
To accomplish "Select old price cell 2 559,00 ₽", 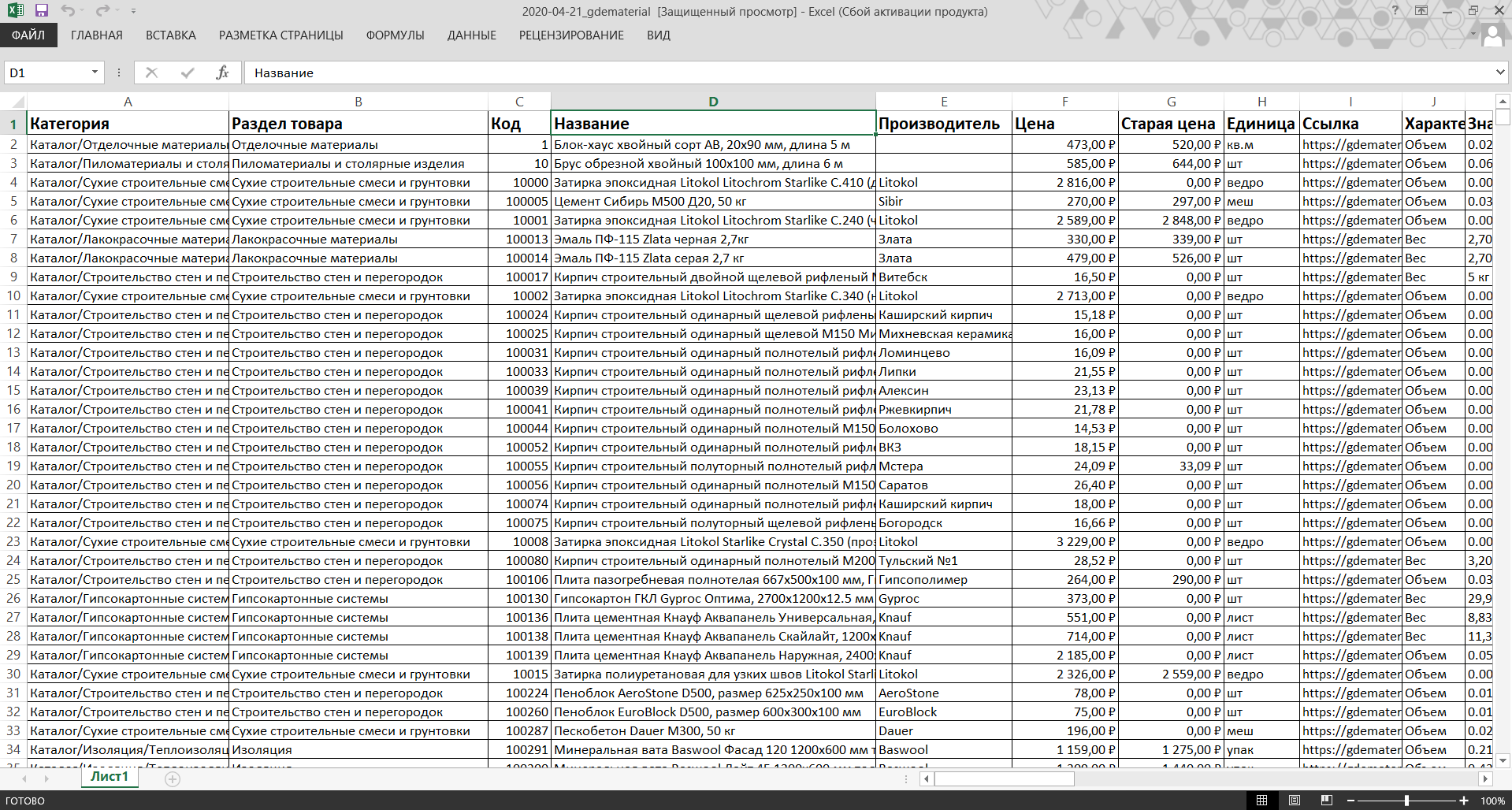I will pyautogui.click(x=1172, y=674).
